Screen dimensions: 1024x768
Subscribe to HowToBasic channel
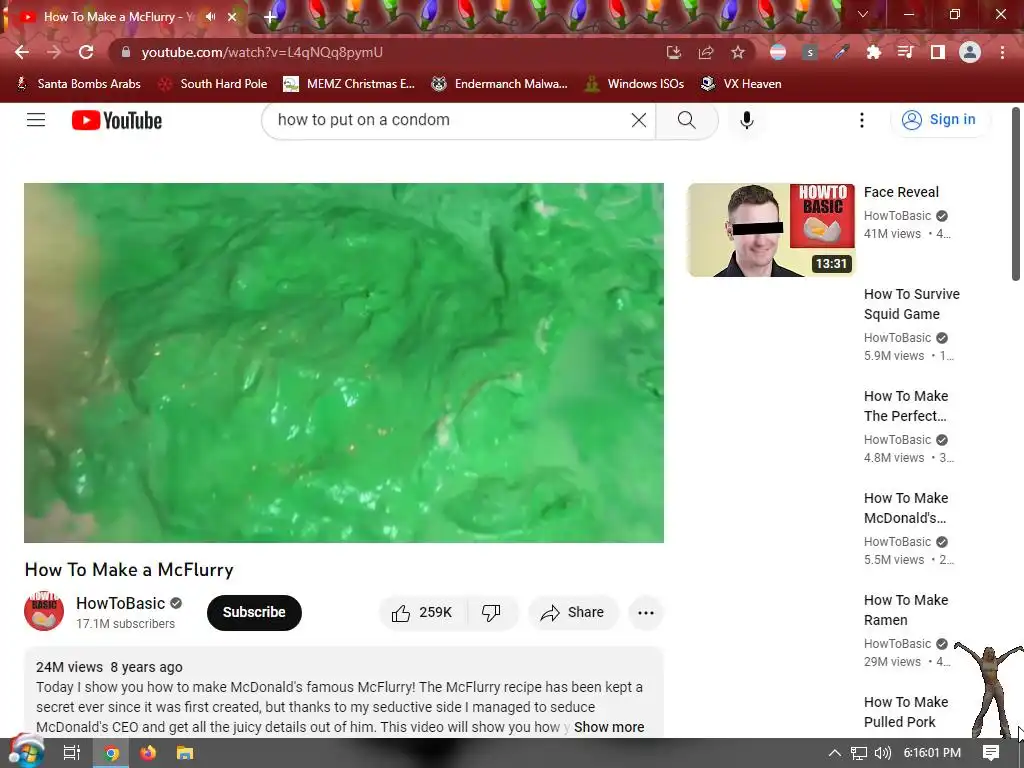point(254,613)
